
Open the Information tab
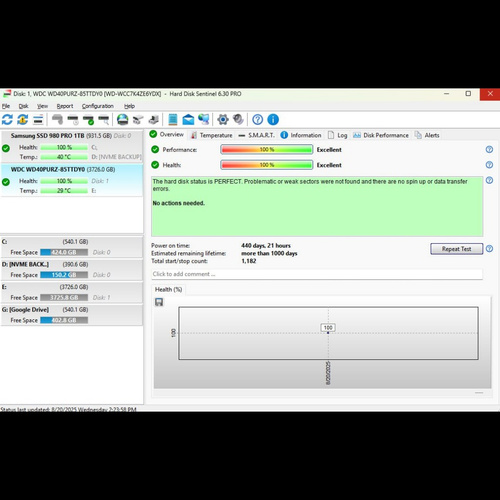301,135
